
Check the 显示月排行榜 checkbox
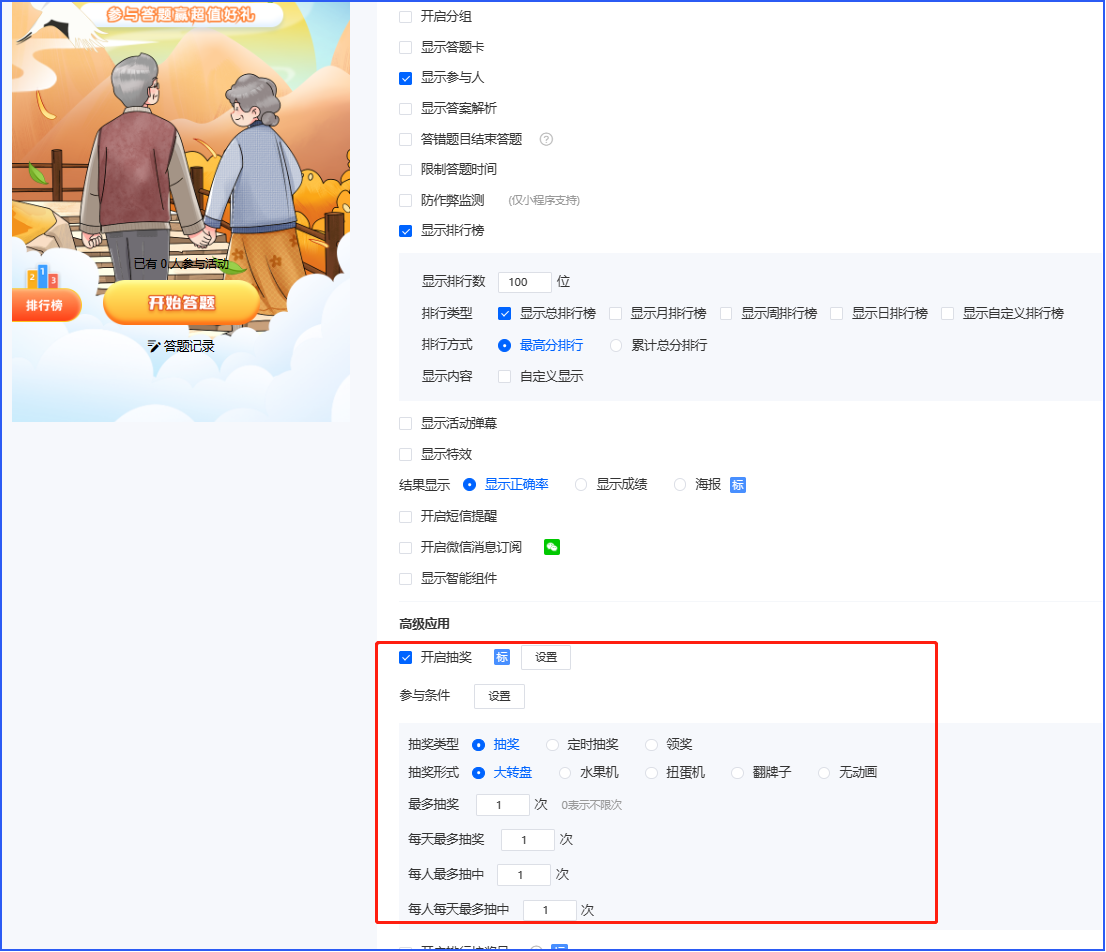click(615, 314)
